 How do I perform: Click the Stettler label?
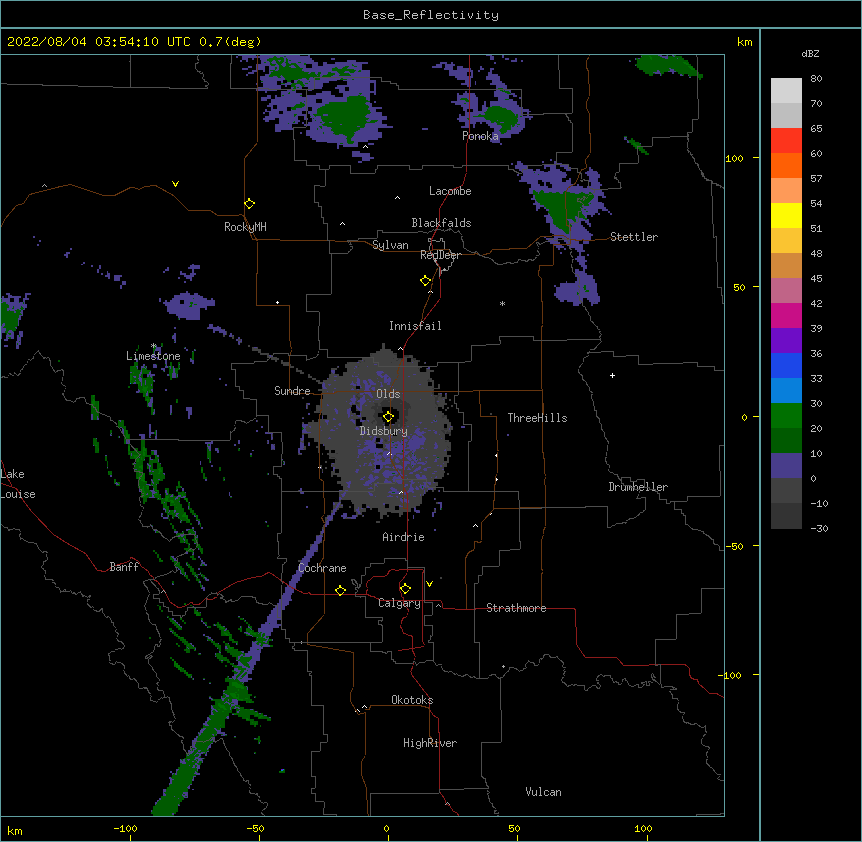tap(634, 237)
